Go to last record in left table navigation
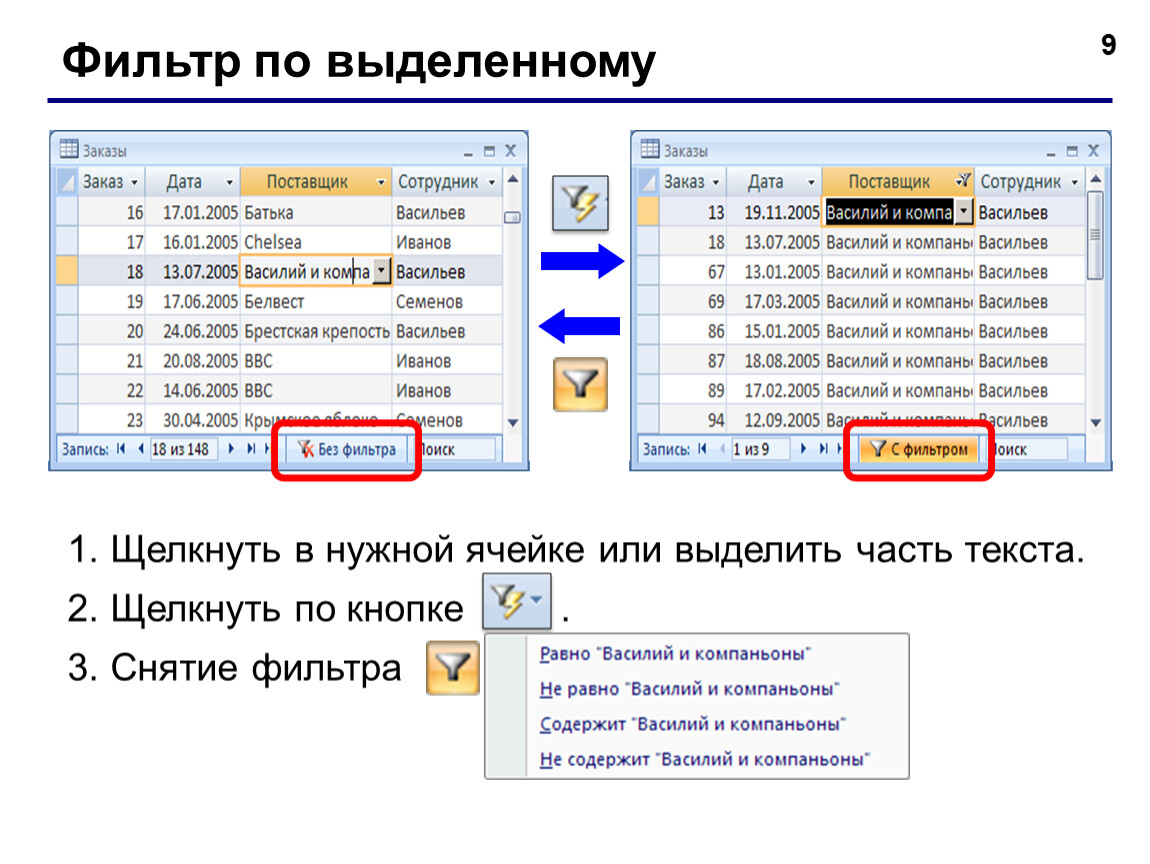Viewport: 1150px width, 864px height. (x=251, y=449)
